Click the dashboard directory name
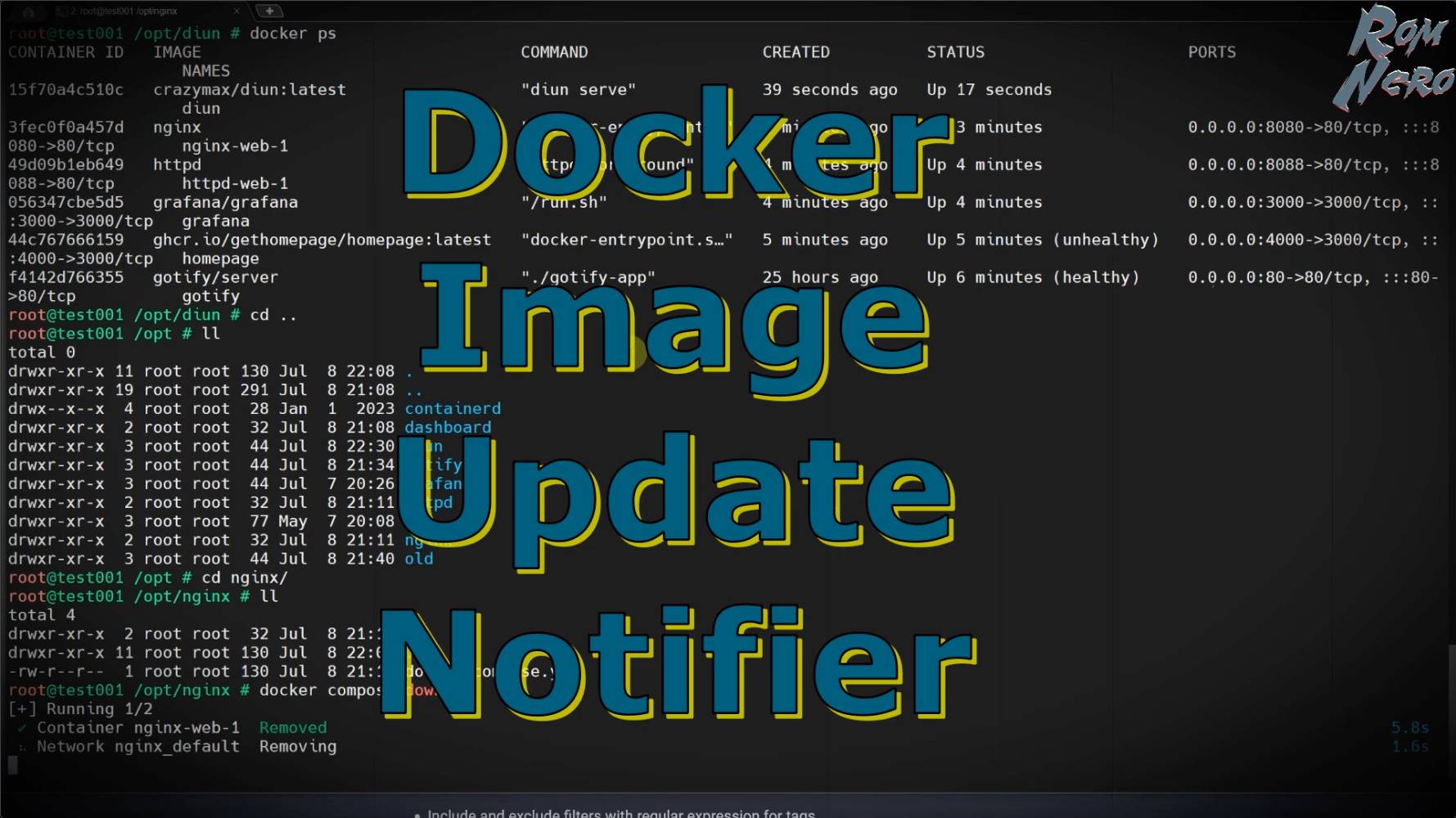Image resolution: width=1456 pixels, height=818 pixels. [448, 428]
